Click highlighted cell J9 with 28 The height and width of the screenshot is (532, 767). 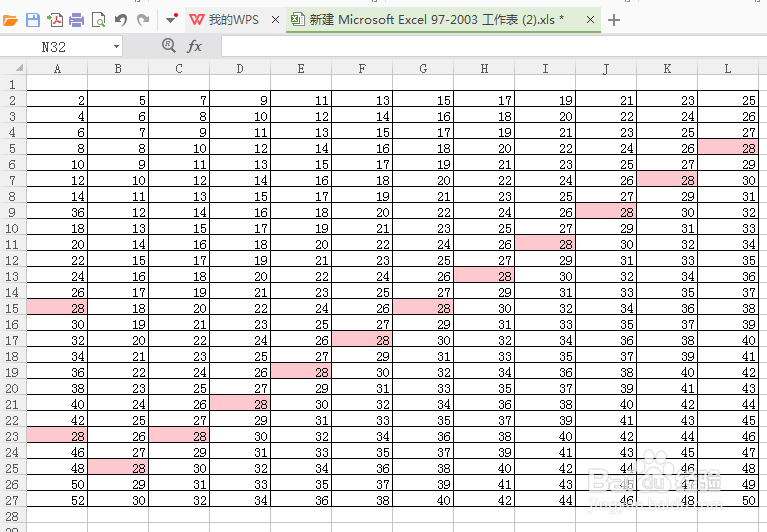coord(606,212)
